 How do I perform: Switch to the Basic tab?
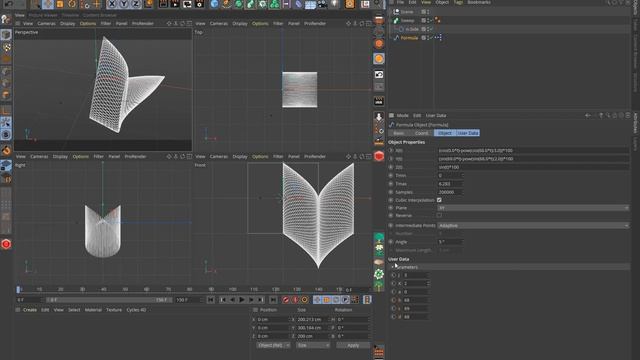pyautogui.click(x=399, y=133)
